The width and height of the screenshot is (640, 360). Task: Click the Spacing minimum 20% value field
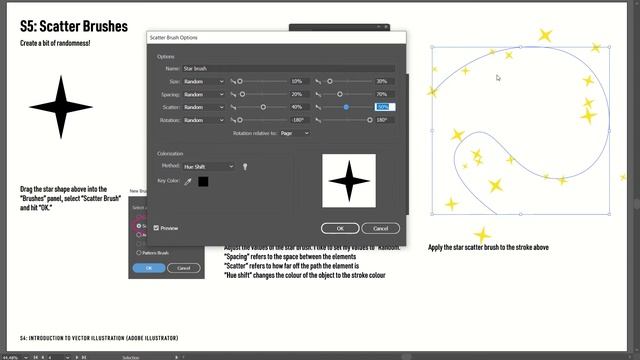tap(300, 94)
